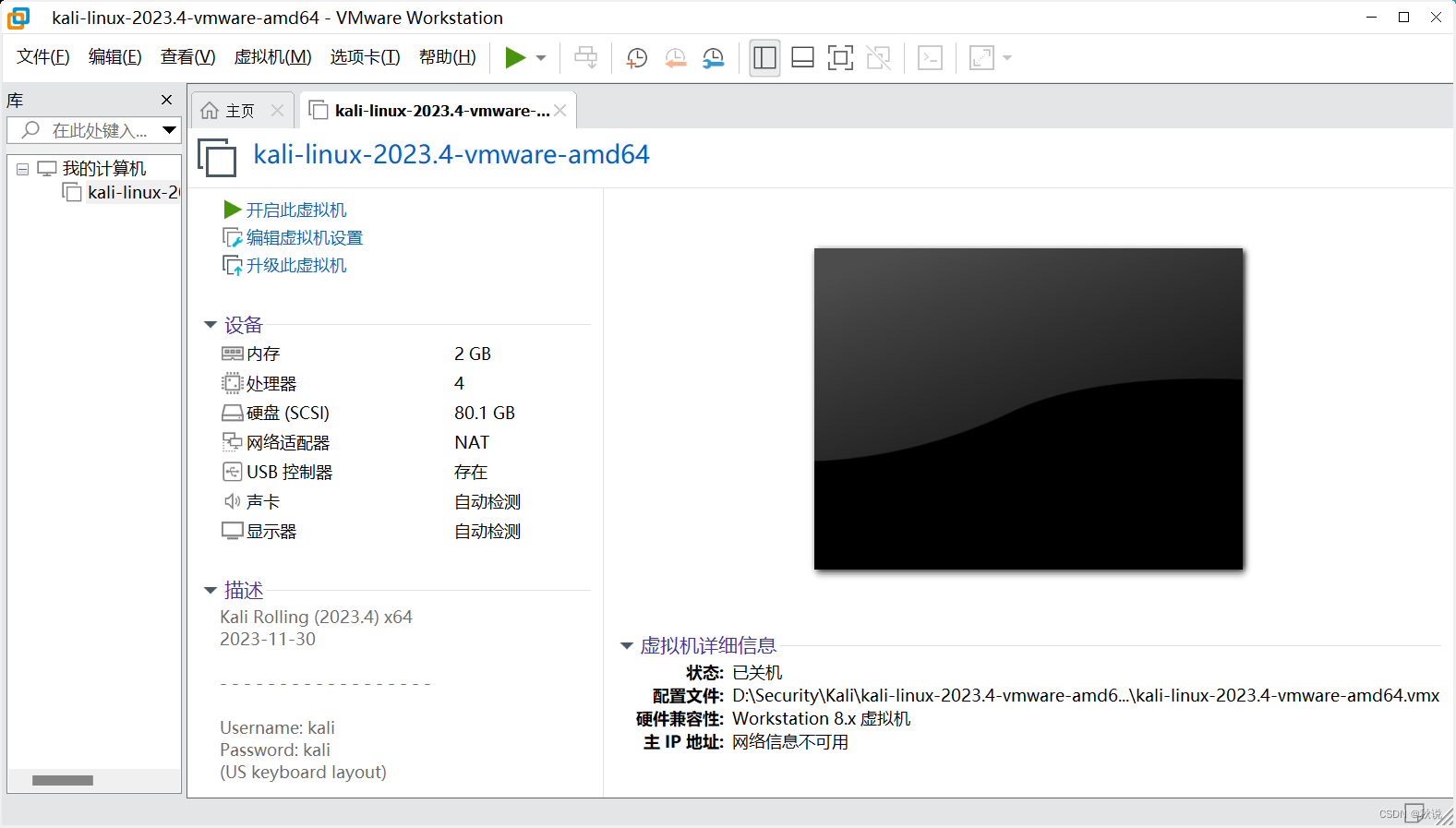
Task: Open the 选项卡(T) menu
Action: coord(365,57)
